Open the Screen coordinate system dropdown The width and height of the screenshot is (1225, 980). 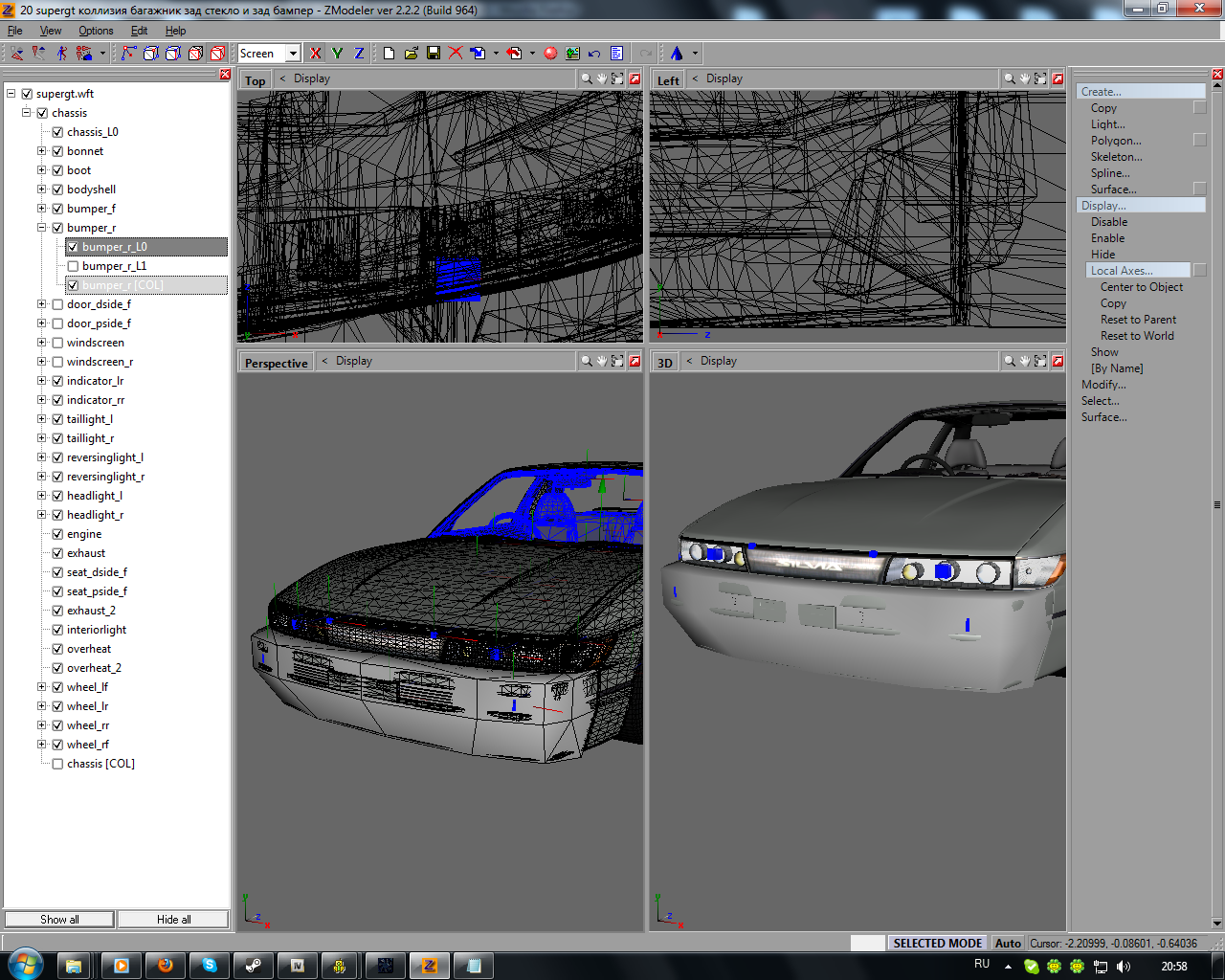293,54
